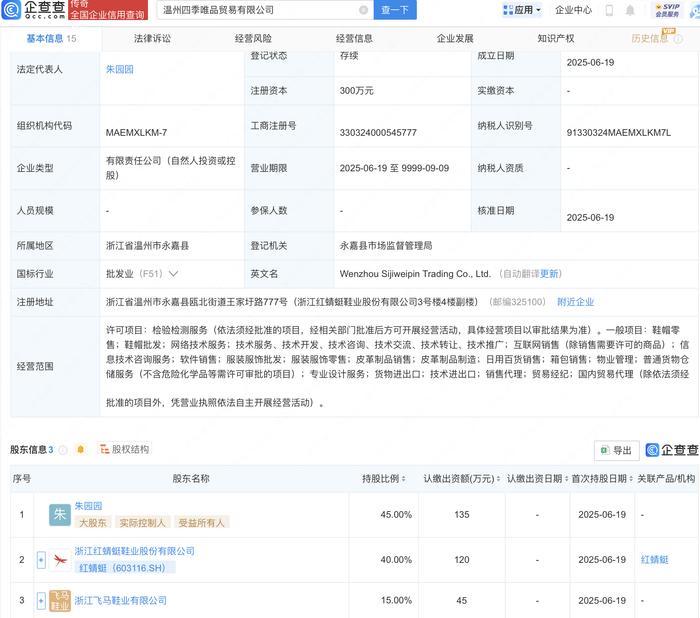Click 更新 link next to English name
This screenshot has width=700, height=618.
(x=549, y=274)
